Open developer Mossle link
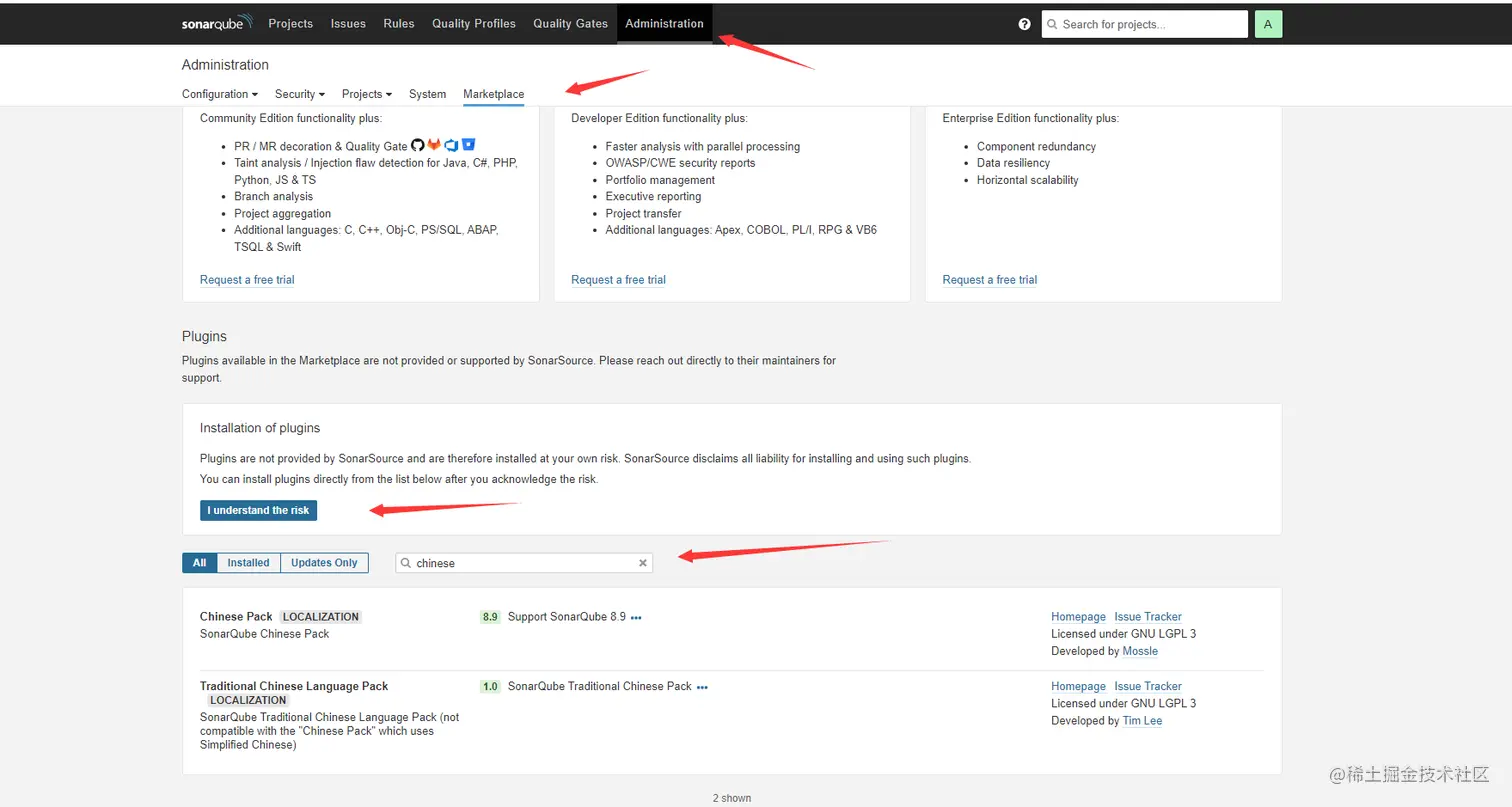This screenshot has width=1512, height=807. [1140, 651]
